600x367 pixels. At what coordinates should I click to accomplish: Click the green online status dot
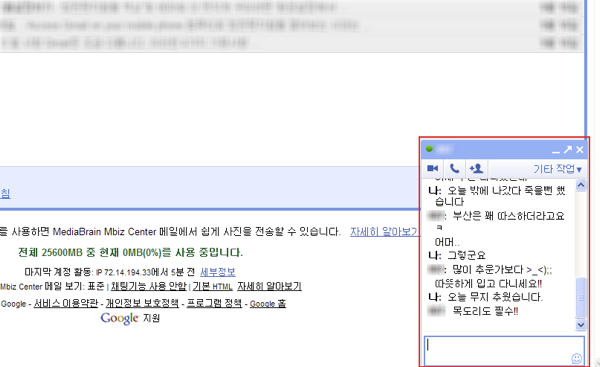coord(429,149)
